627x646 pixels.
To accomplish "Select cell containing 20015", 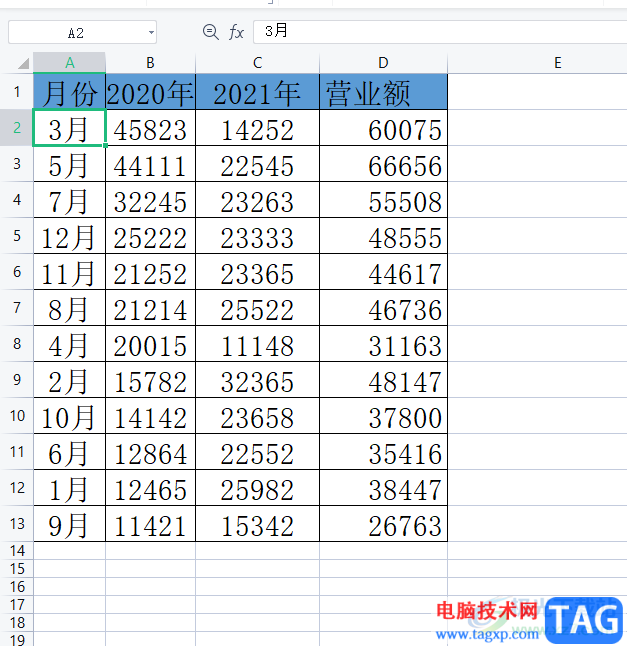I will (x=150, y=344).
